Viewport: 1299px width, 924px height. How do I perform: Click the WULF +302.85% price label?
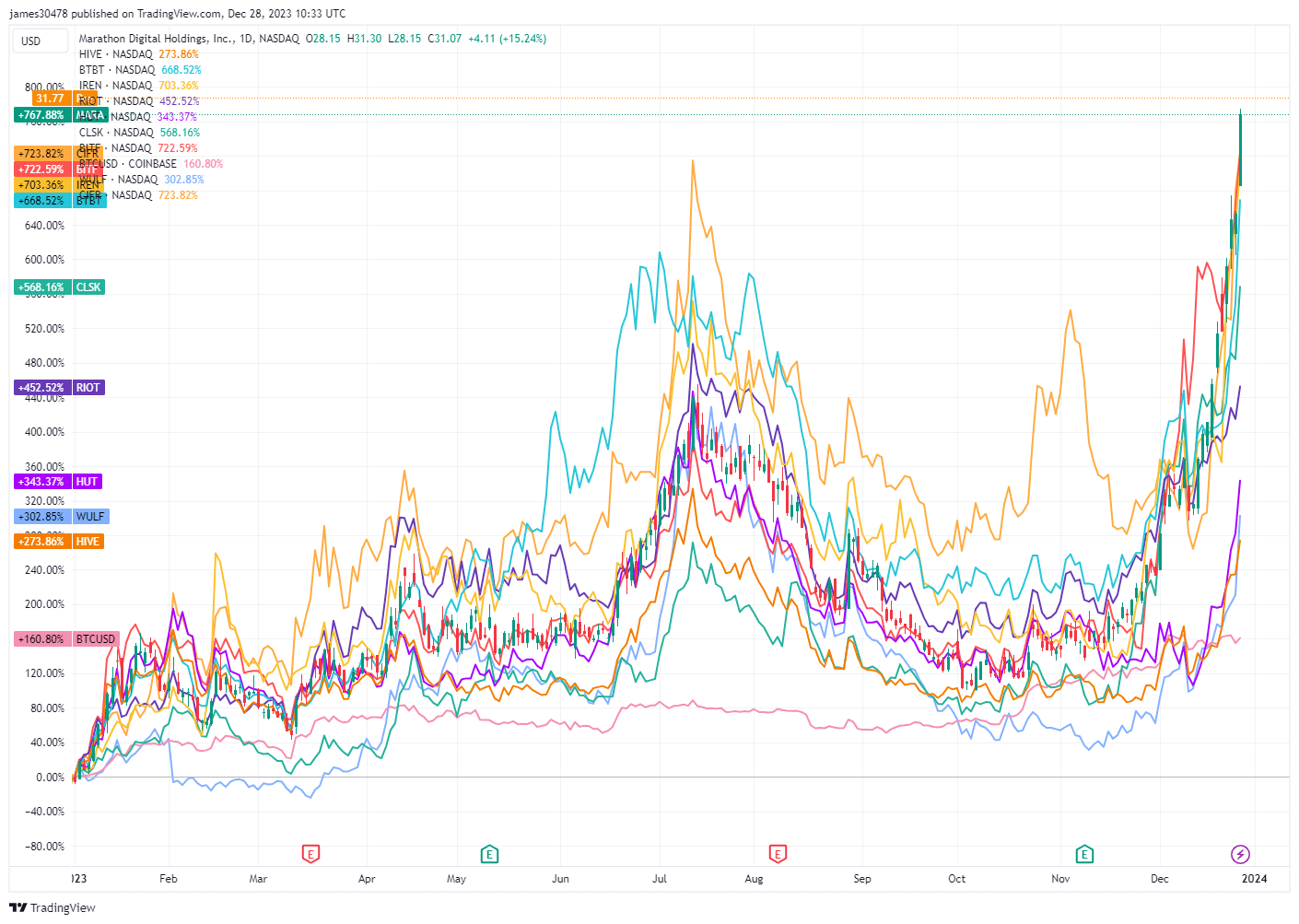pos(41,517)
